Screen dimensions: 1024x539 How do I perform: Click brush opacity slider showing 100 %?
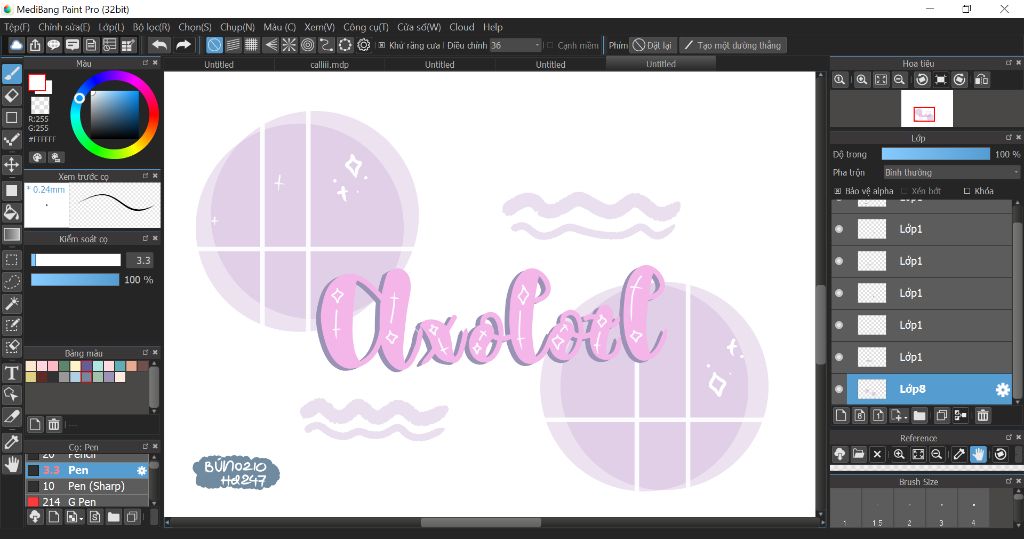76,280
